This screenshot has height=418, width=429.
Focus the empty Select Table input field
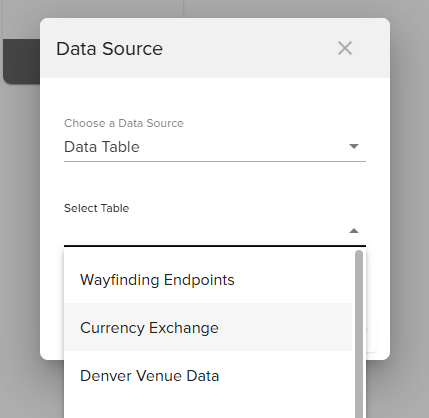pos(206,231)
